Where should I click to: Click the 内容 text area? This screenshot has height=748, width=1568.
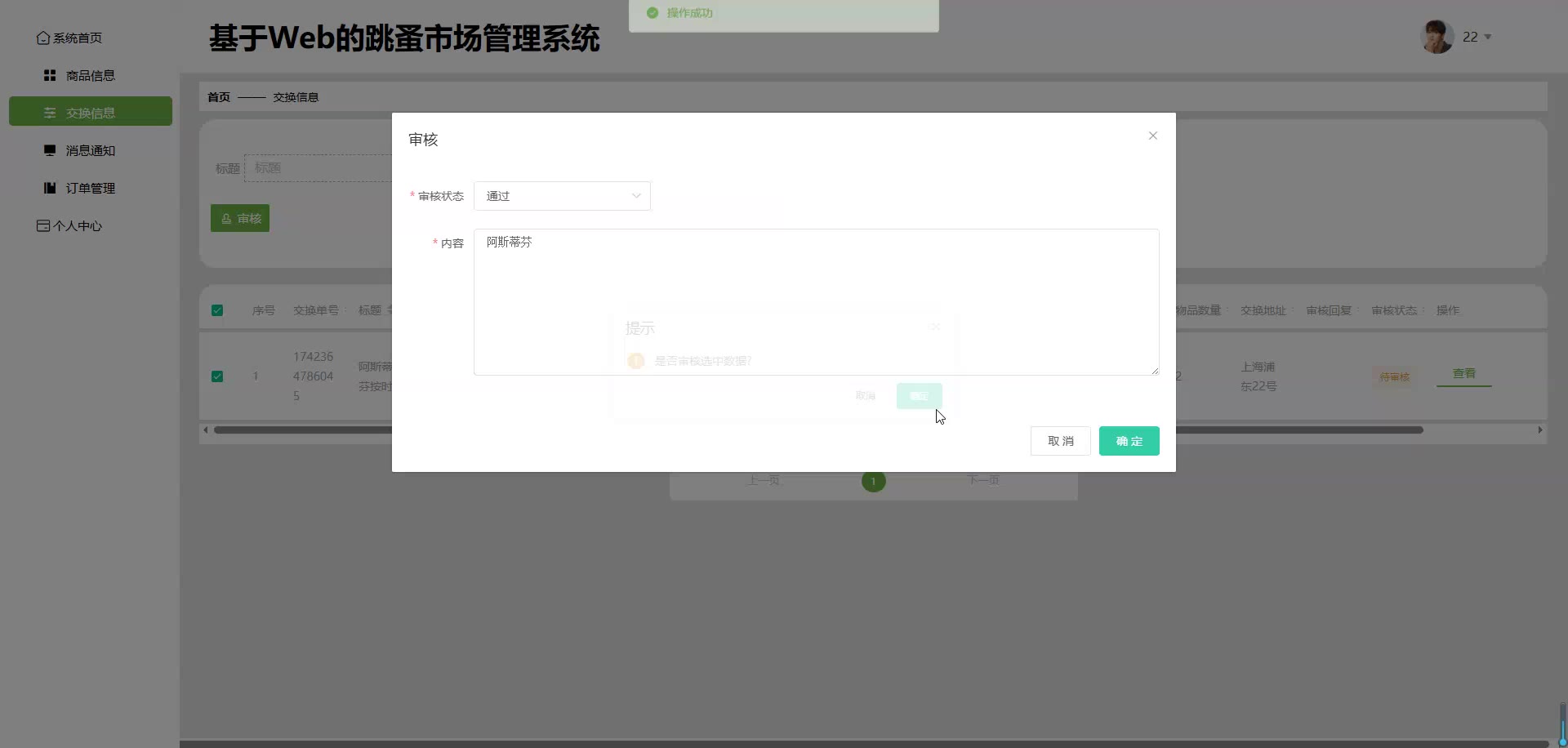[816, 302]
